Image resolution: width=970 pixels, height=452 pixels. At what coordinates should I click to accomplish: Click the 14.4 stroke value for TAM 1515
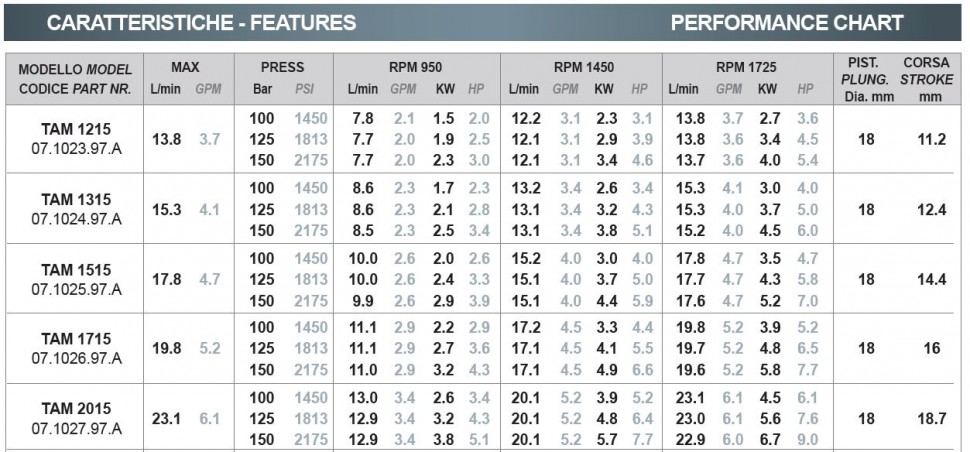click(x=932, y=279)
